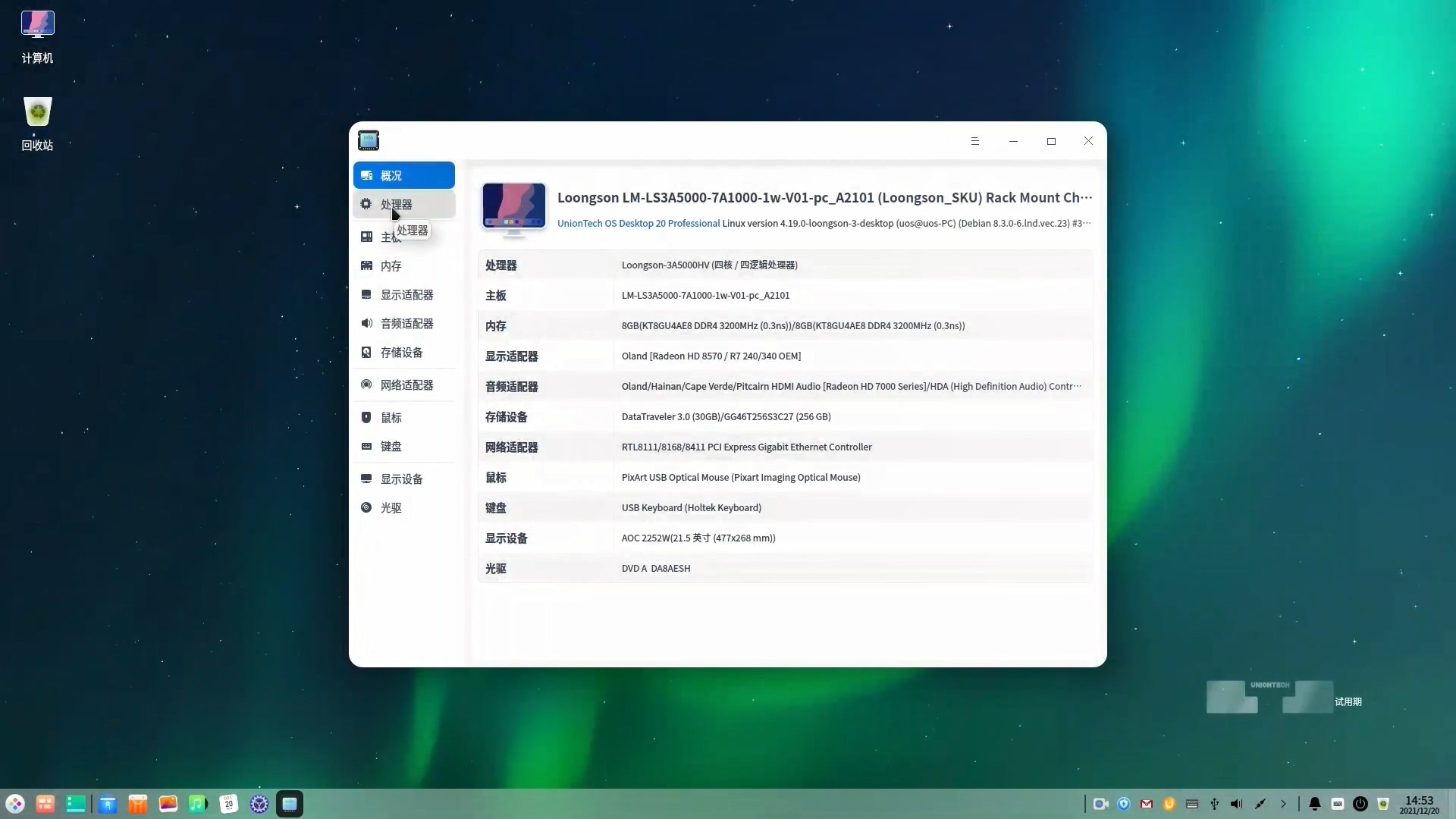Screen dimensions: 1456x819
Task: Click the motherboard icon in sidebar
Action: (366, 237)
